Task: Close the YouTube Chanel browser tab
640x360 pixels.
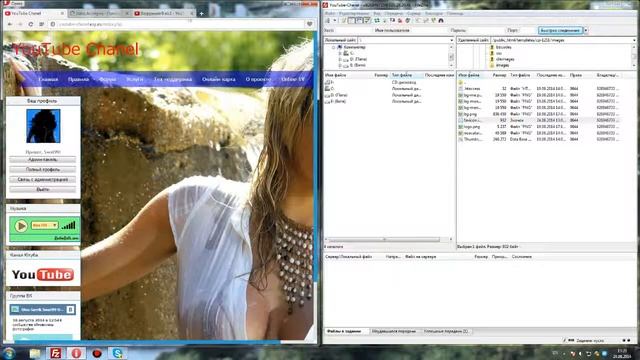Action: click(62, 13)
